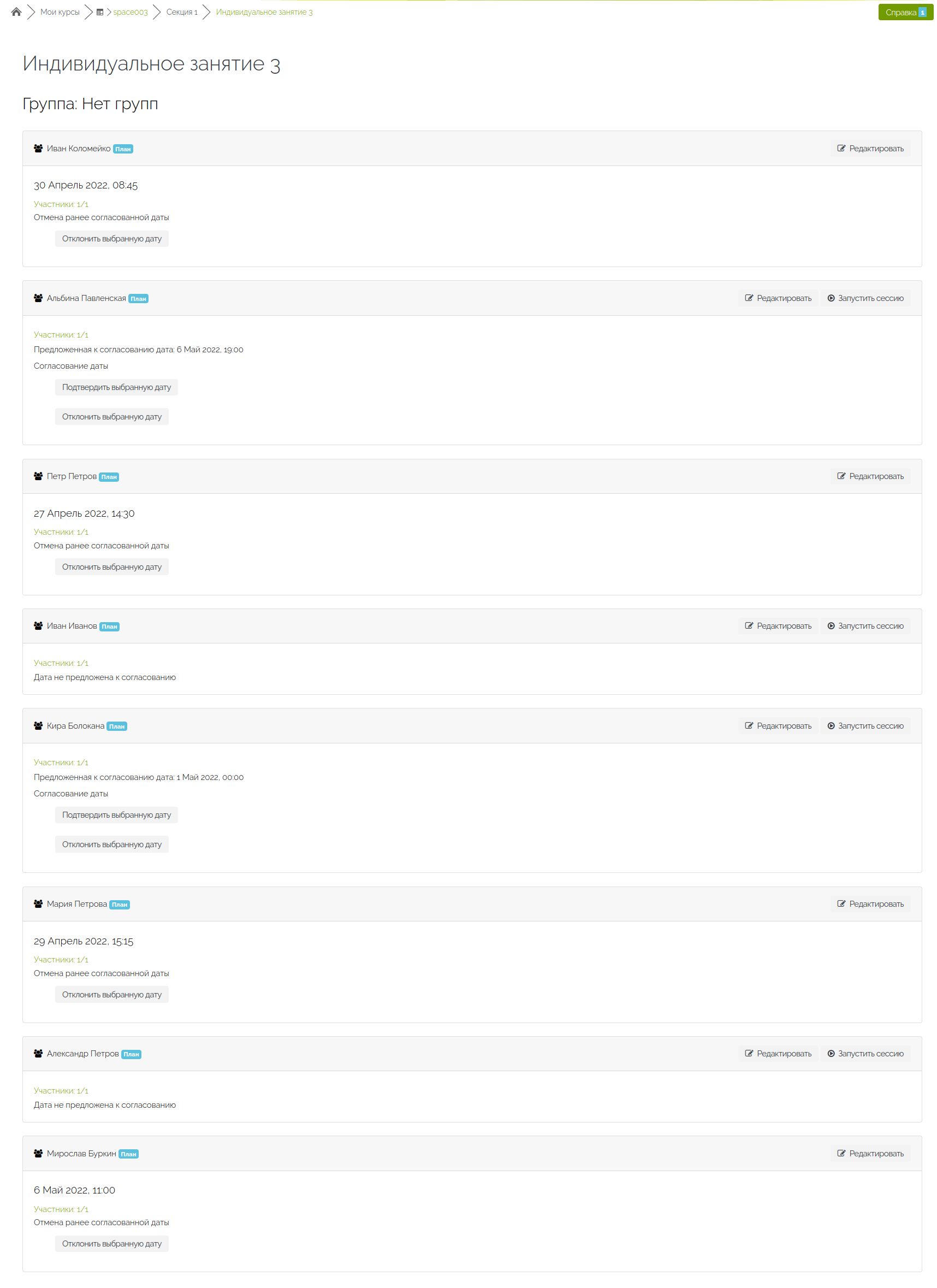Viewport: 937px width, 1288px height.
Task: Confirm selected date for Кира Болокана
Action: pos(116,815)
